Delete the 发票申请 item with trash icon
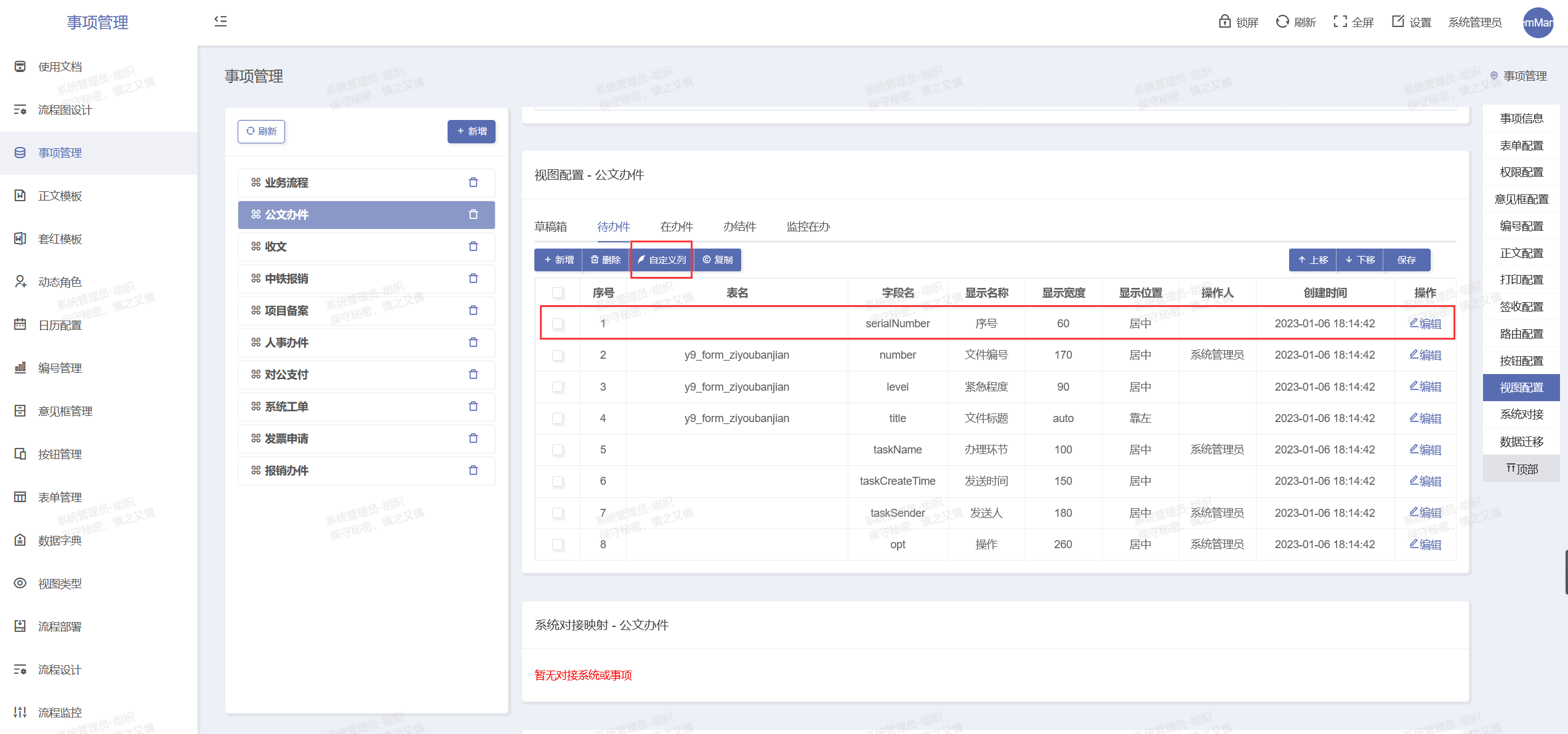This screenshot has width=1568, height=734. [473, 438]
